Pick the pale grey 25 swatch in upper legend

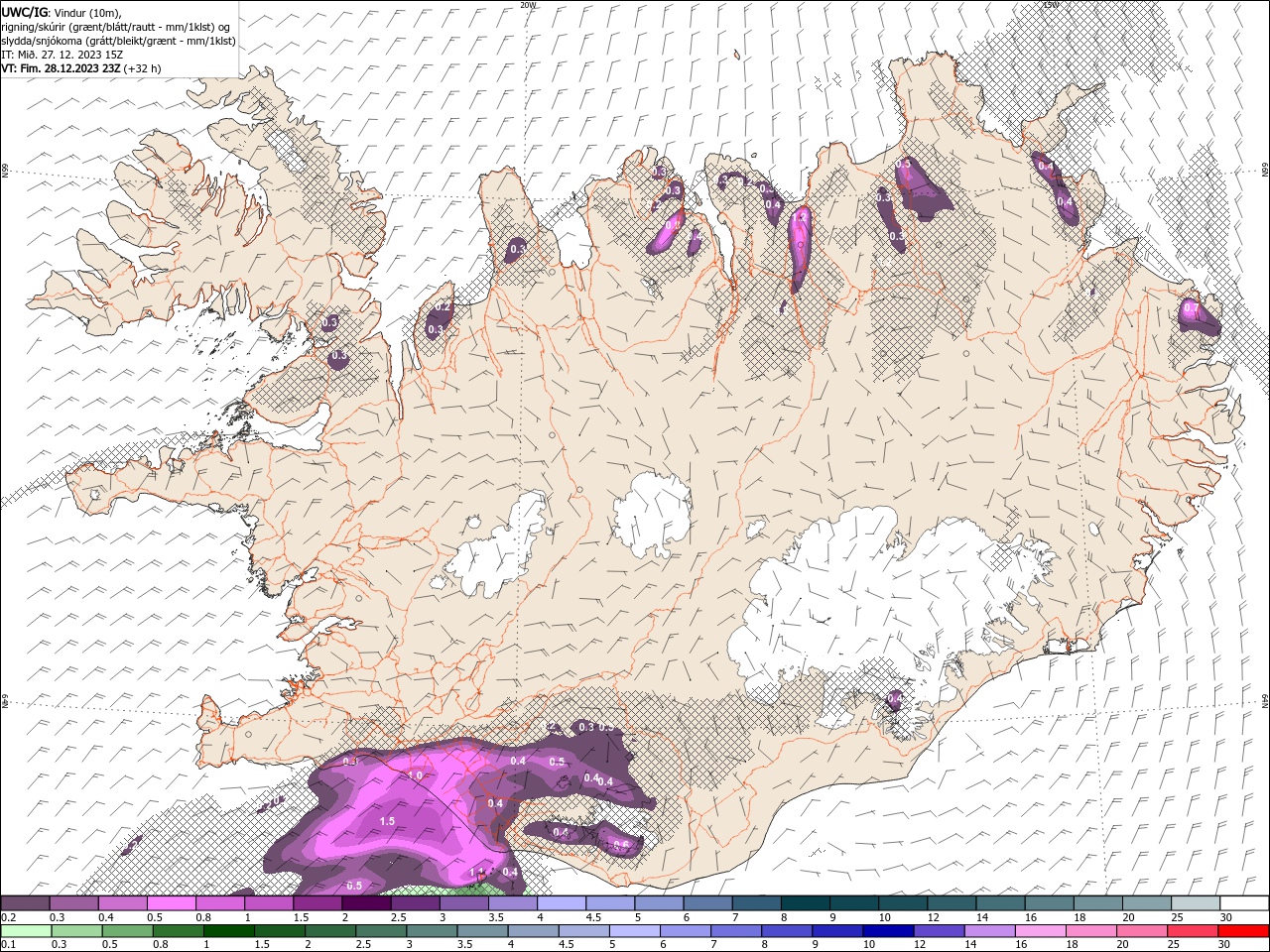[1196, 903]
